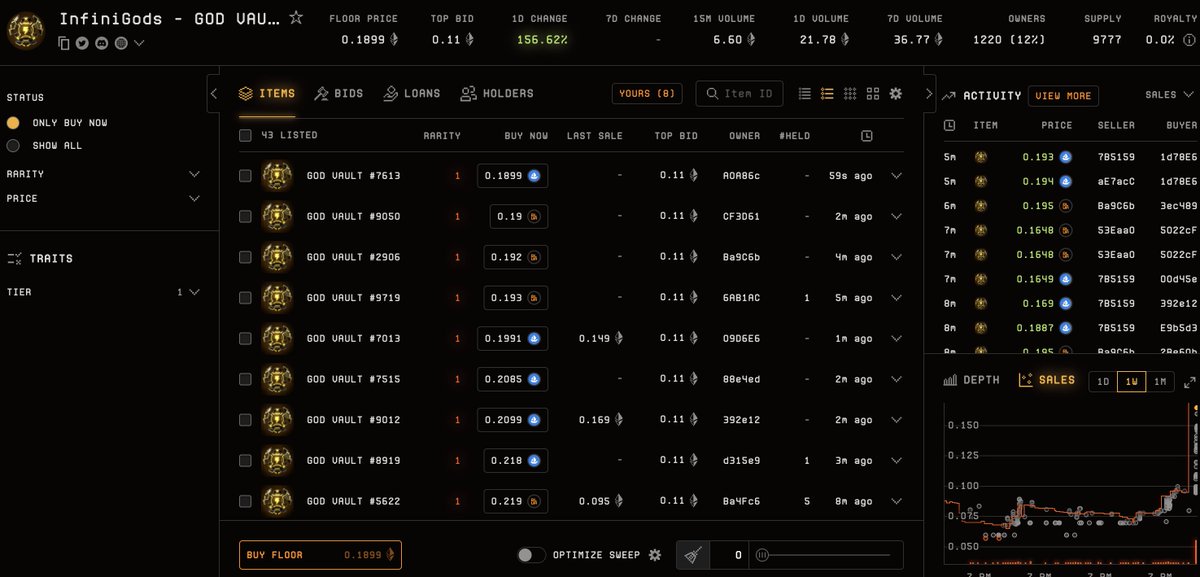Open the collection's Discord link icon
The image size is (1200, 577).
102,43
